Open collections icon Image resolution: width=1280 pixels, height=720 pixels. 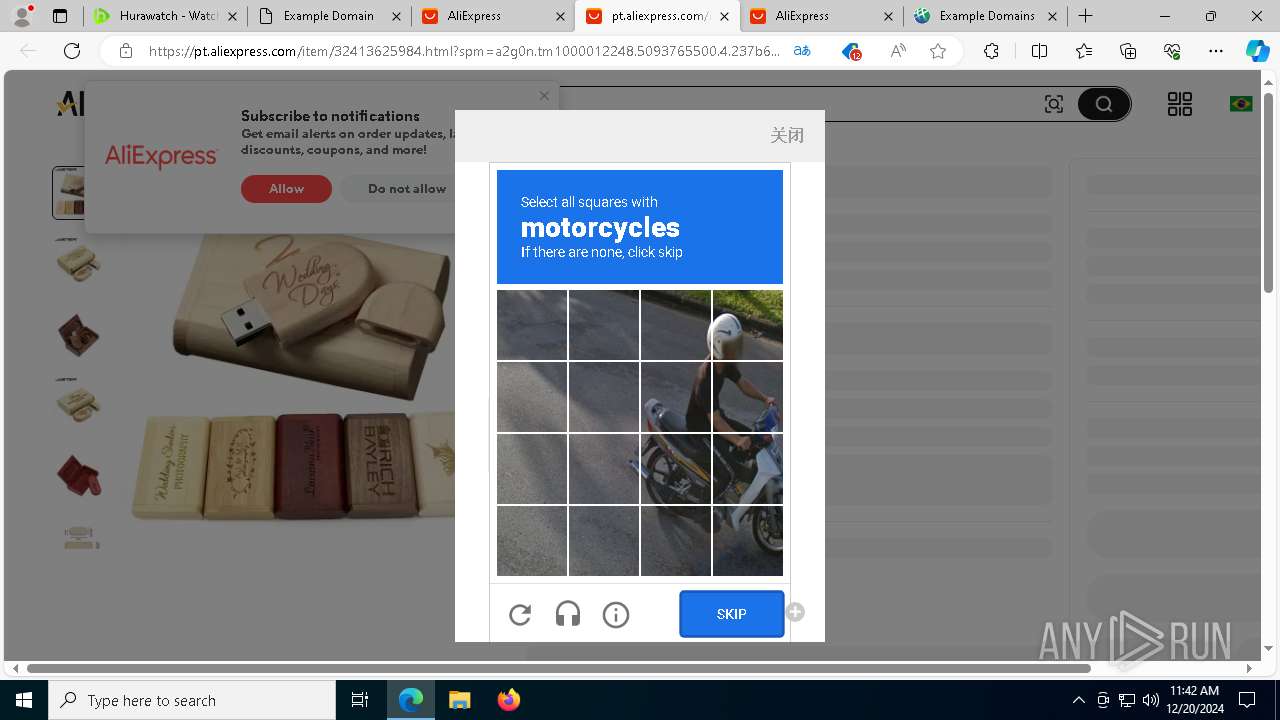pyautogui.click(x=1128, y=51)
